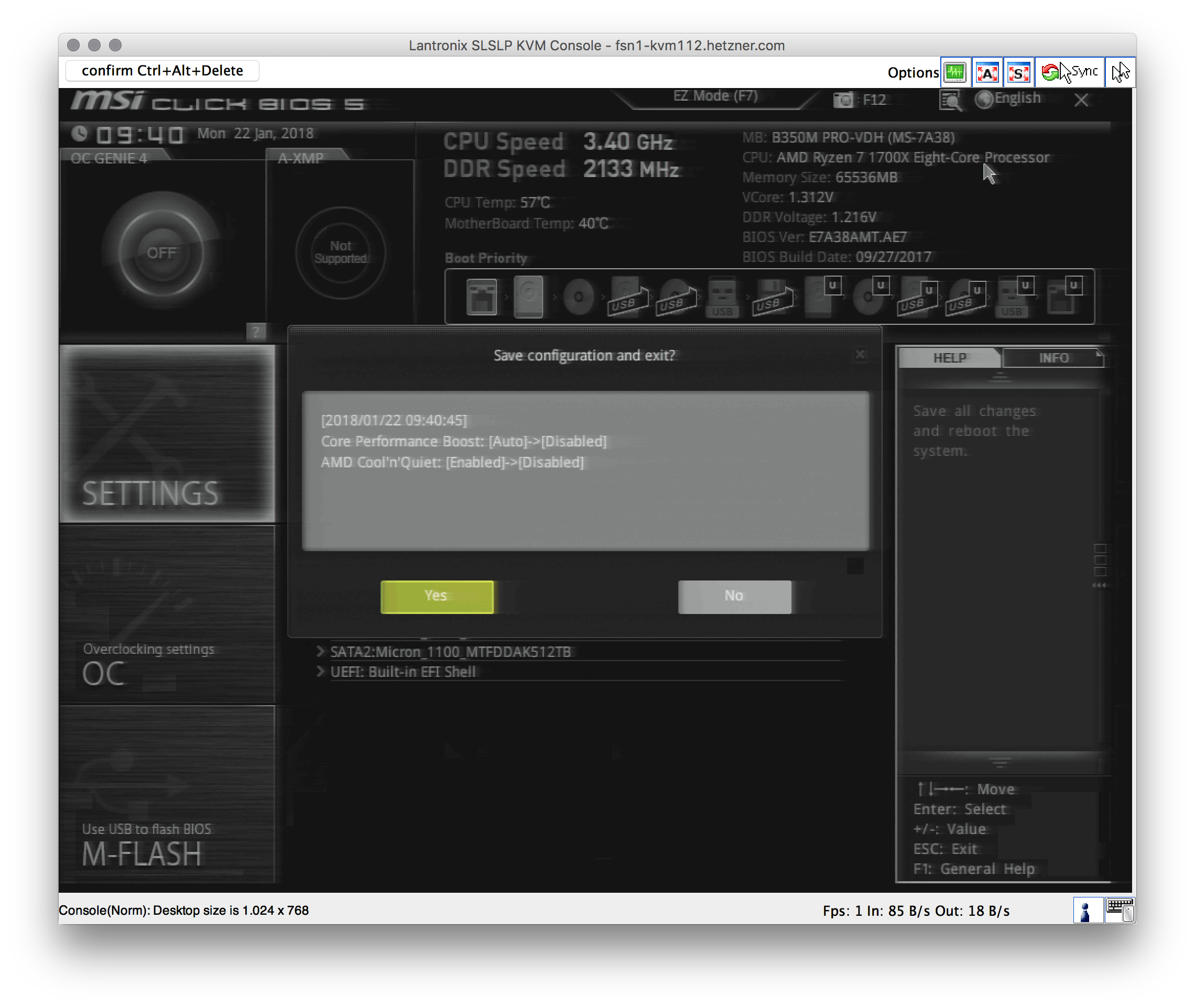Close the Save configuration dialog with X
Viewport: 1195px width, 1008px height.
(860, 354)
